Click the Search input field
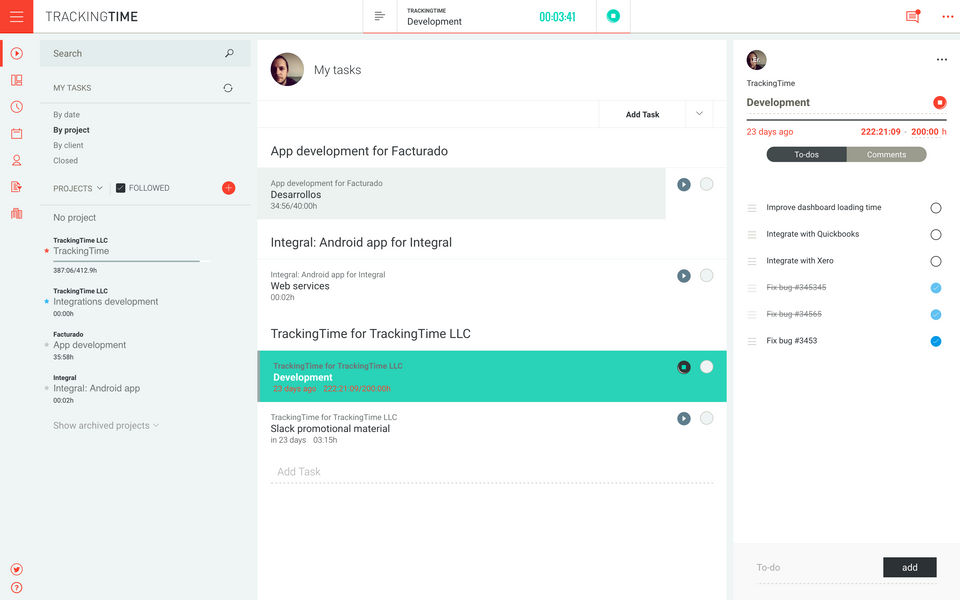Image resolution: width=960 pixels, height=600 pixels. [x=145, y=53]
